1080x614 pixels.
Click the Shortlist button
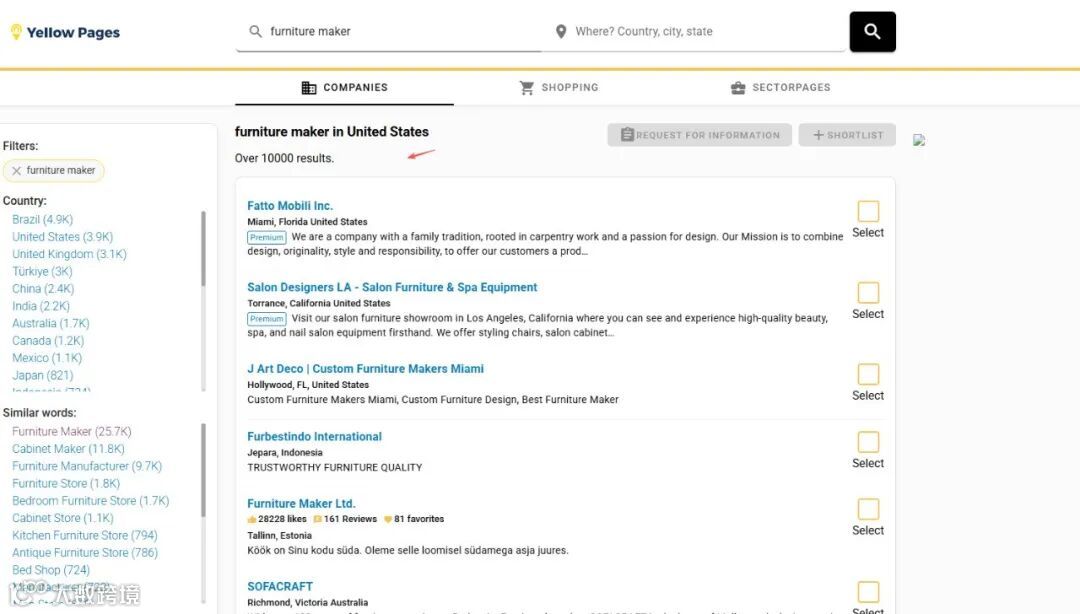point(847,135)
